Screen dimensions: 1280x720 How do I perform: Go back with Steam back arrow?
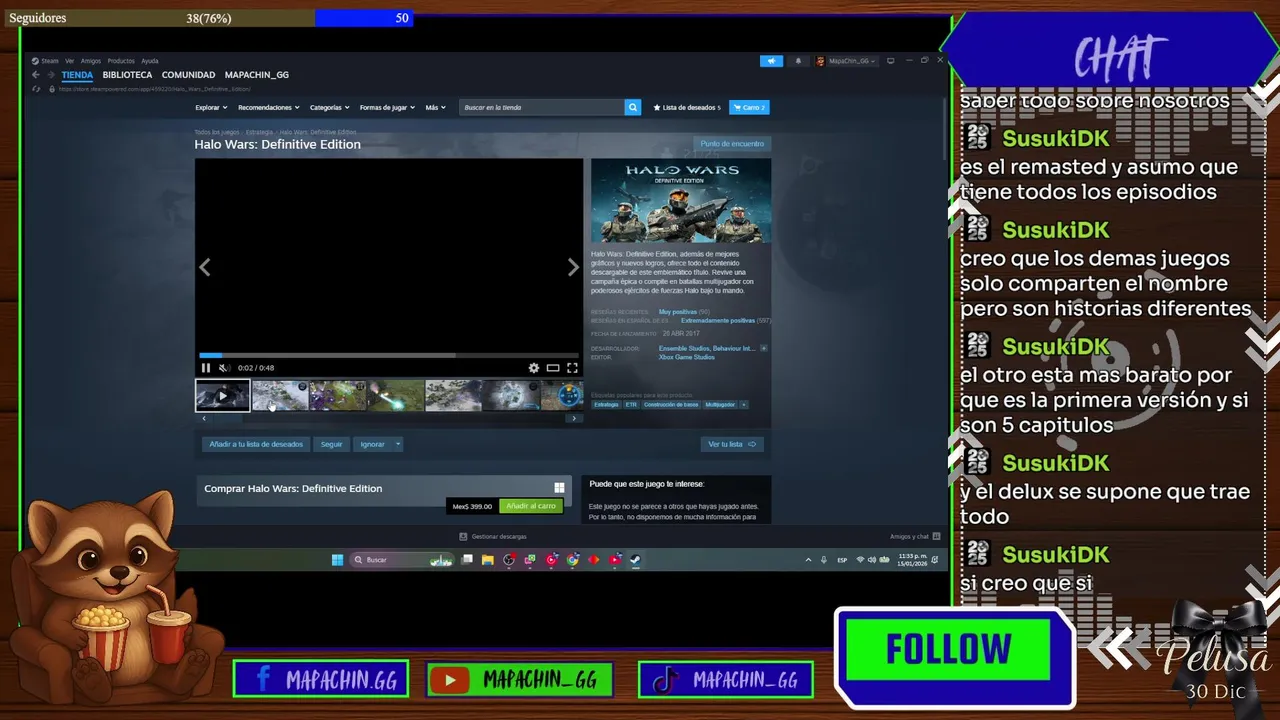pyautogui.click(x=36, y=75)
